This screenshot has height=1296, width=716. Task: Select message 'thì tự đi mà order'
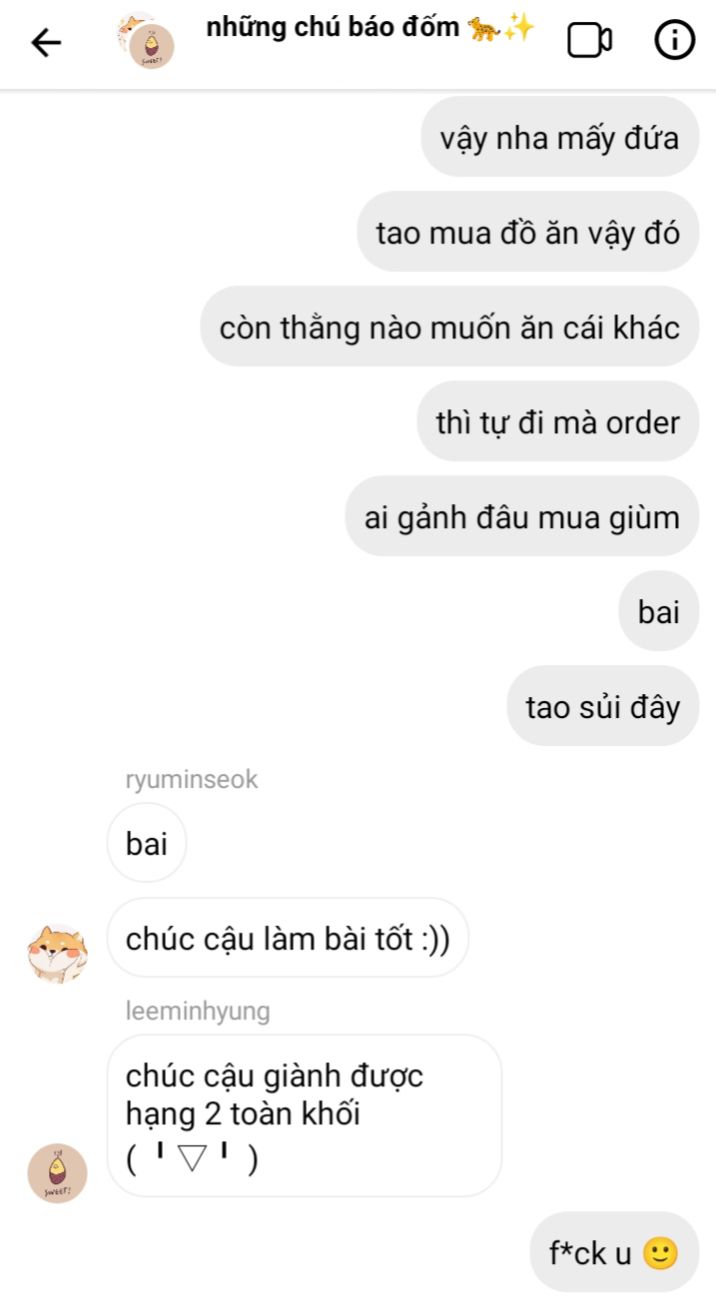point(558,422)
